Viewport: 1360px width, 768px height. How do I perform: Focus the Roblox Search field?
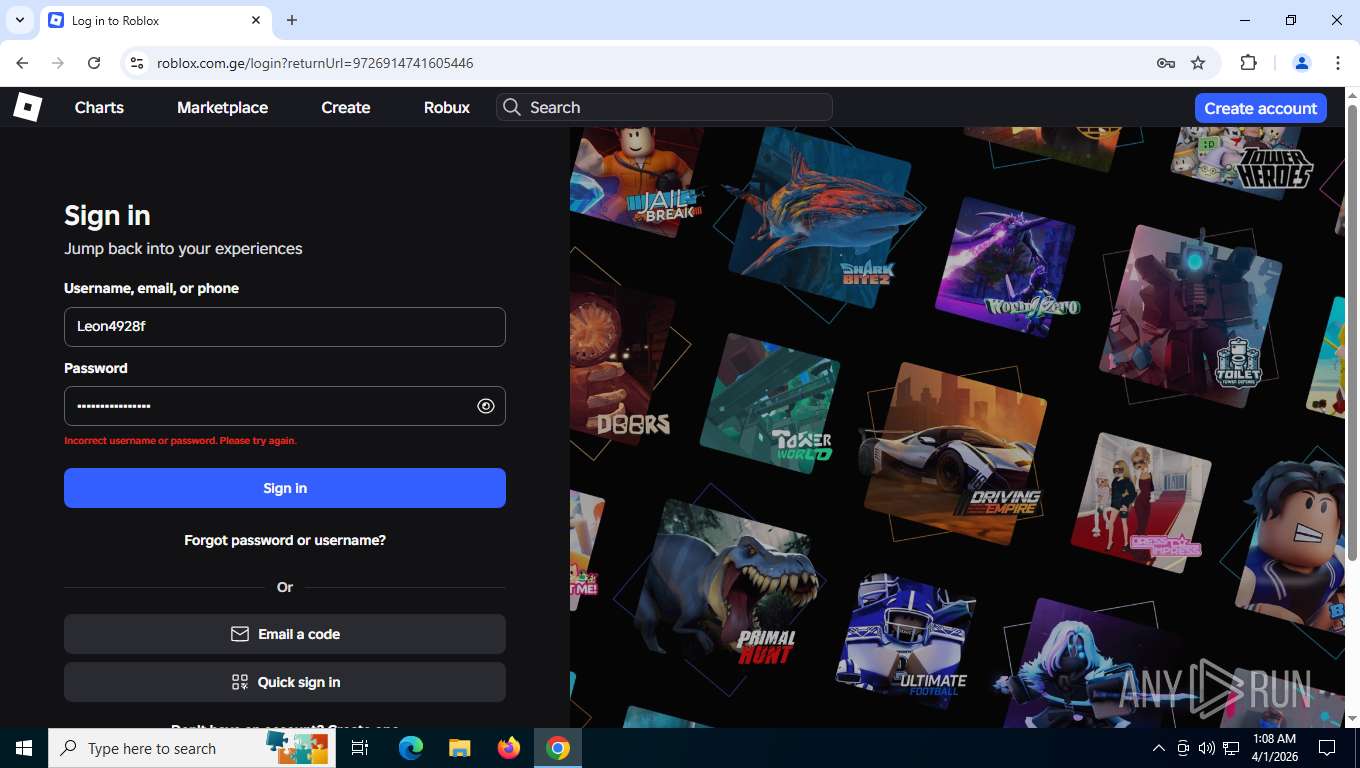(x=664, y=107)
